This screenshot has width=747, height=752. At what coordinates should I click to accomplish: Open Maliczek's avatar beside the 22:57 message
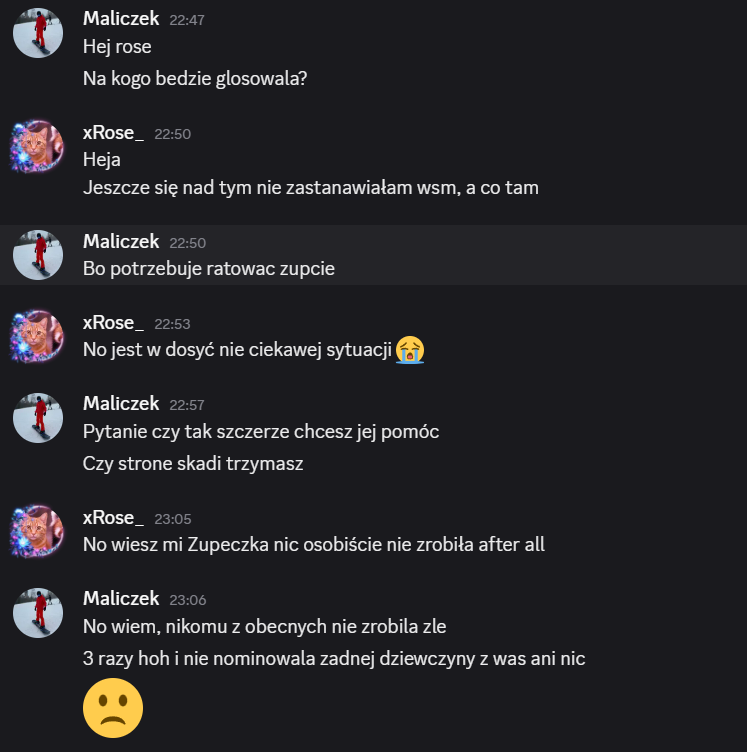click(38, 417)
